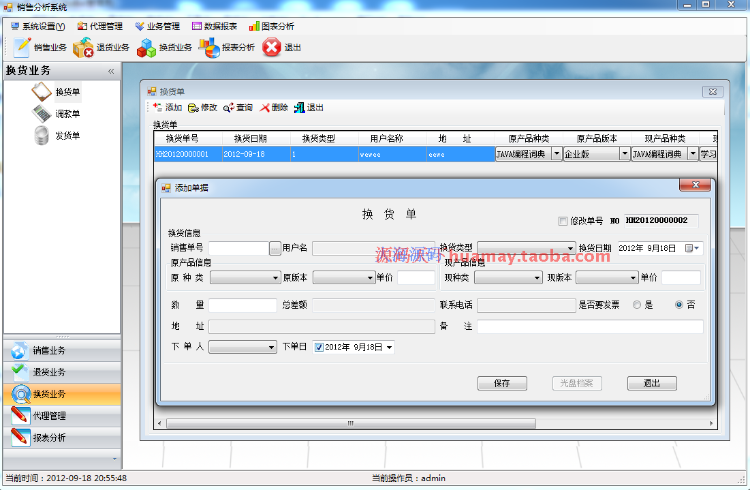Image resolution: width=750 pixels, height=490 pixels.
Task: Open 销售业务 in the bottom navigation pane
Action: (62, 351)
